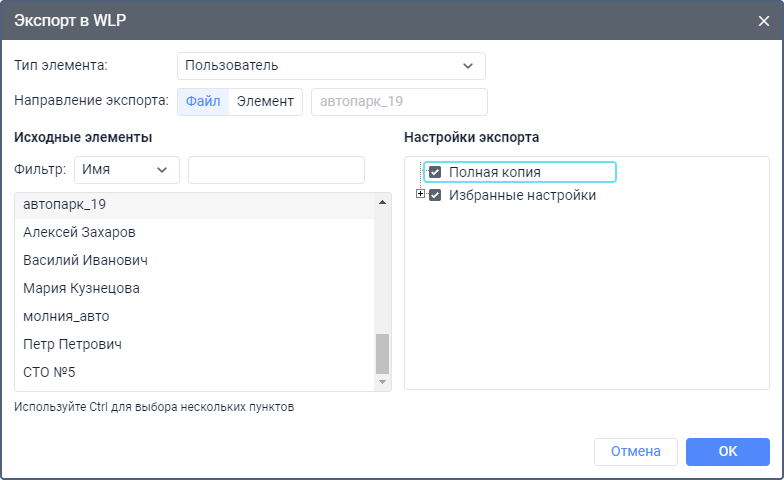Select the Элемент export direction
The height and width of the screenshot is (480, 784).
point(265,102)
